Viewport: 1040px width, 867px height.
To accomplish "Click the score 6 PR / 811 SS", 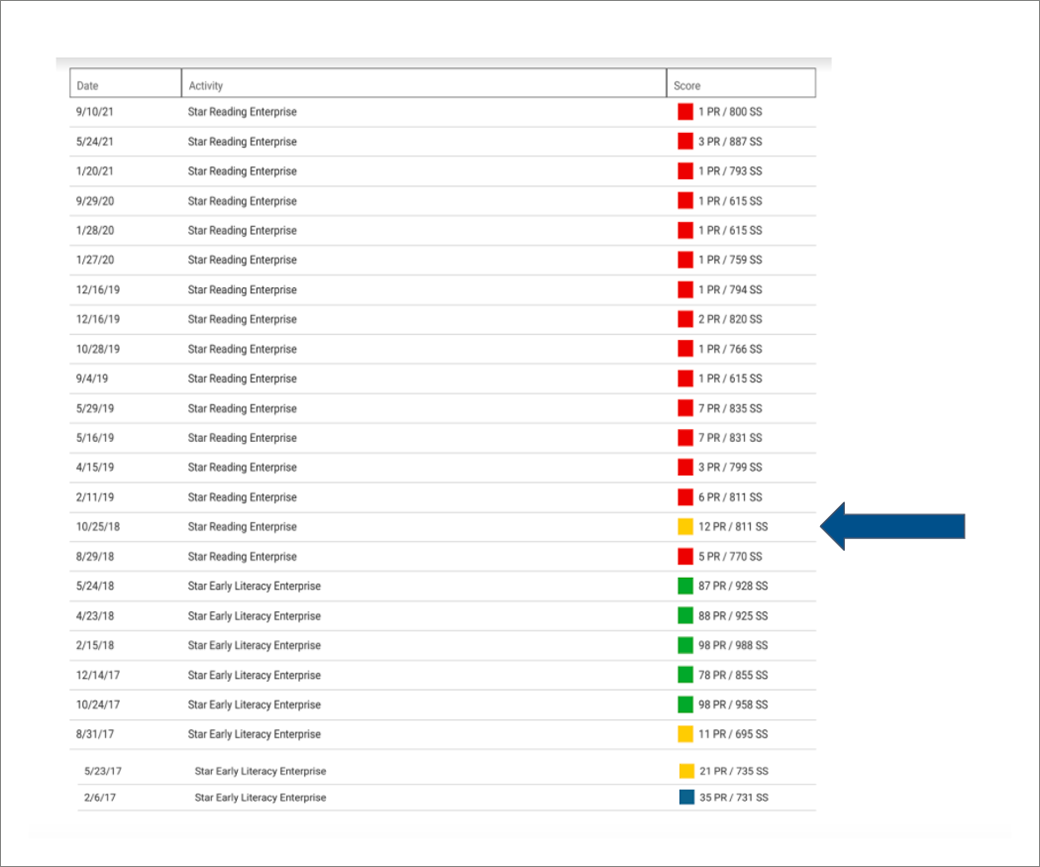I will 730,497.
